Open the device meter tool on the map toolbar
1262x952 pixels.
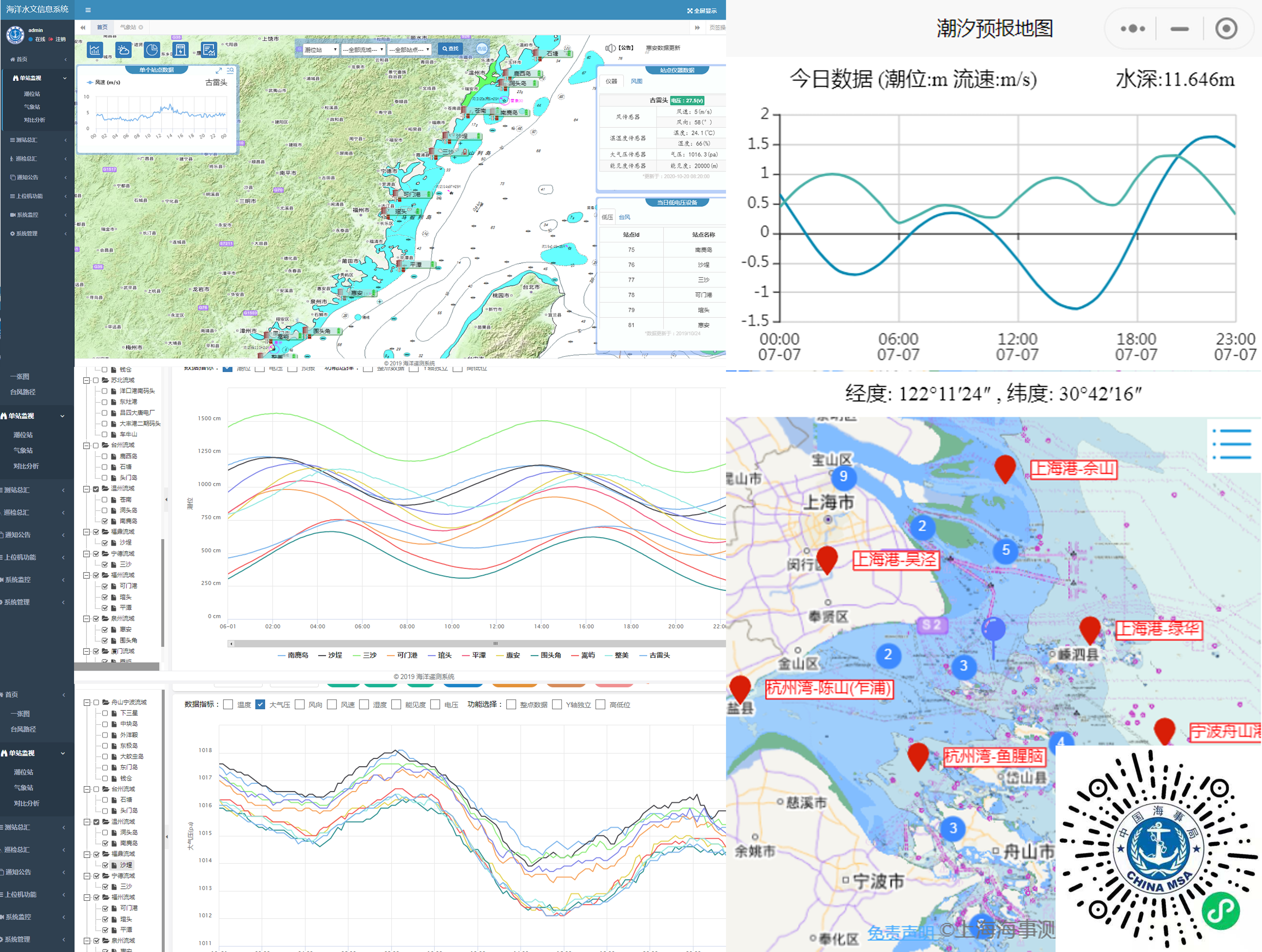pyautogui.click(x=180, y=50)
